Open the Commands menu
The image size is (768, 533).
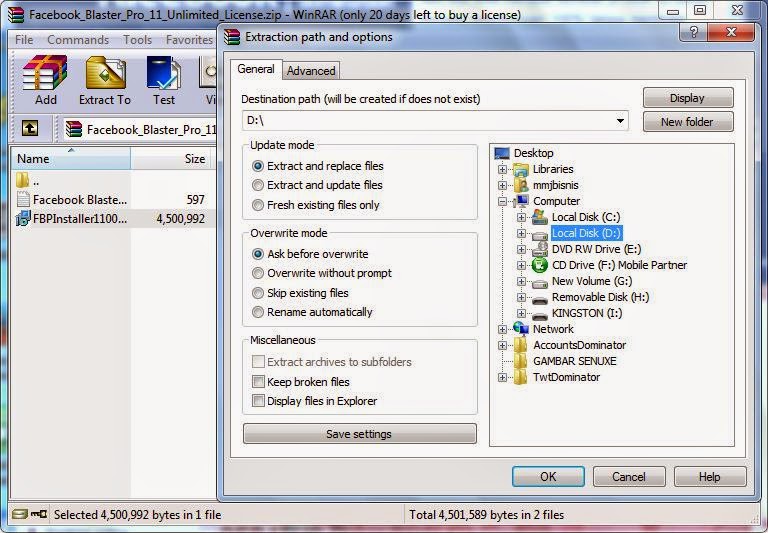(x=78, y=40)
